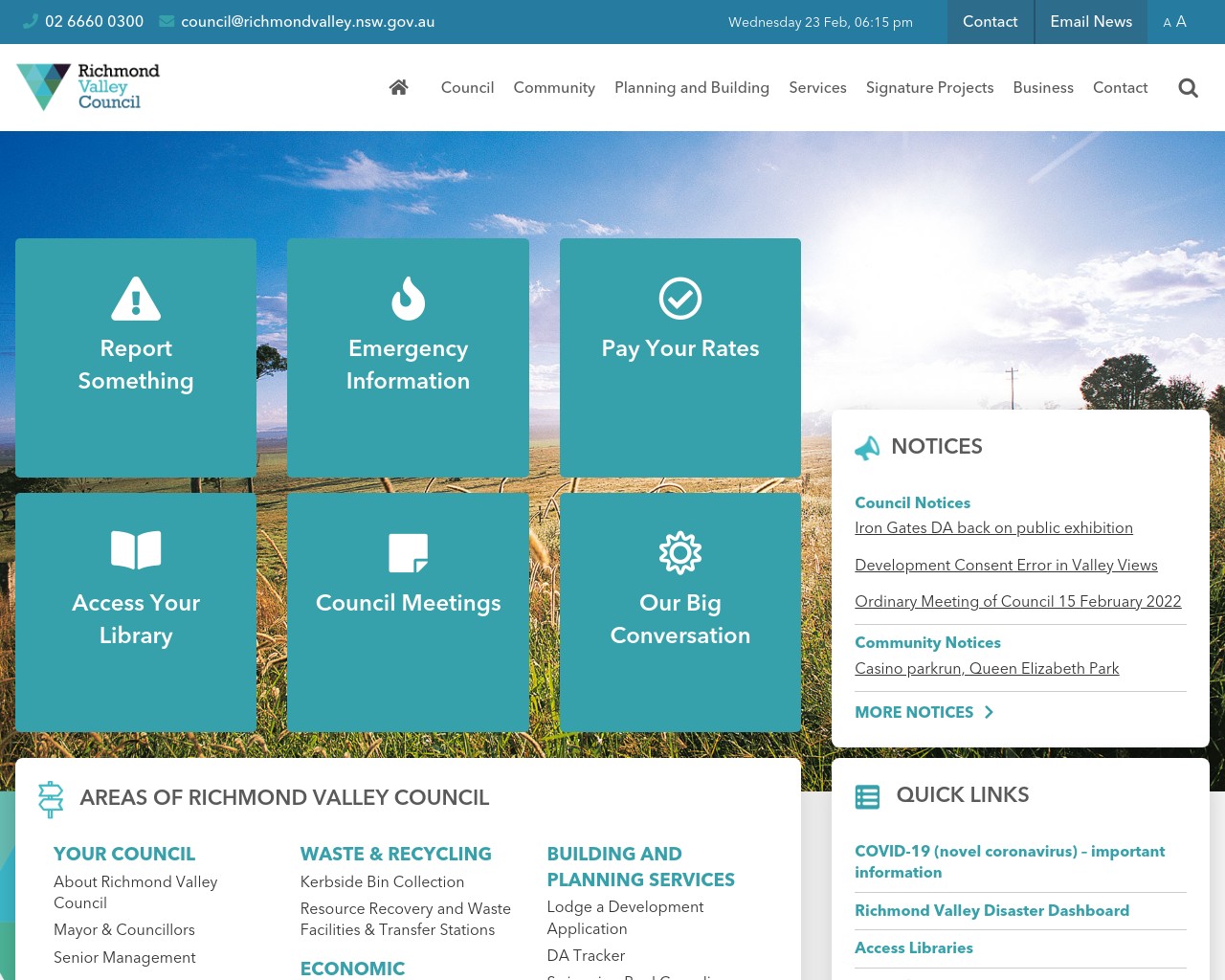Select the Report Something warning icon

tap(136, 298)
